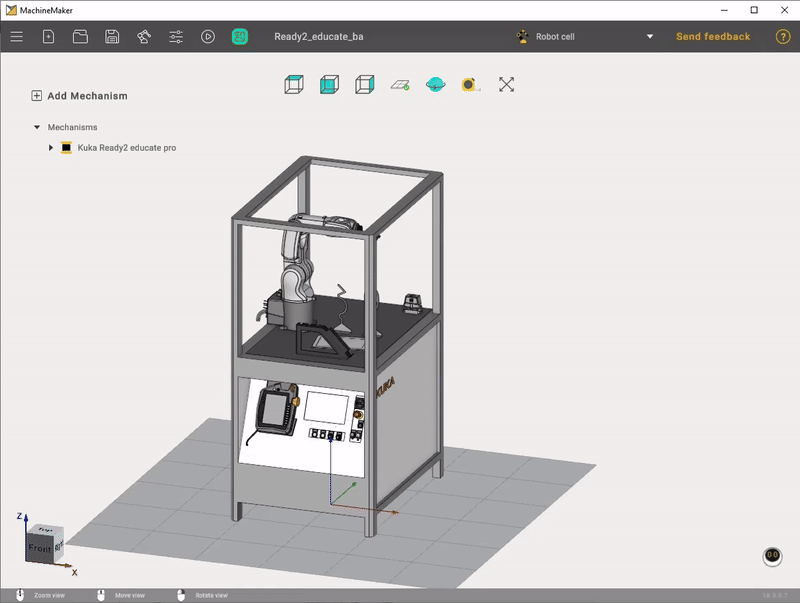Collapse the Mechanisms tree node

(x=37, y=127)
